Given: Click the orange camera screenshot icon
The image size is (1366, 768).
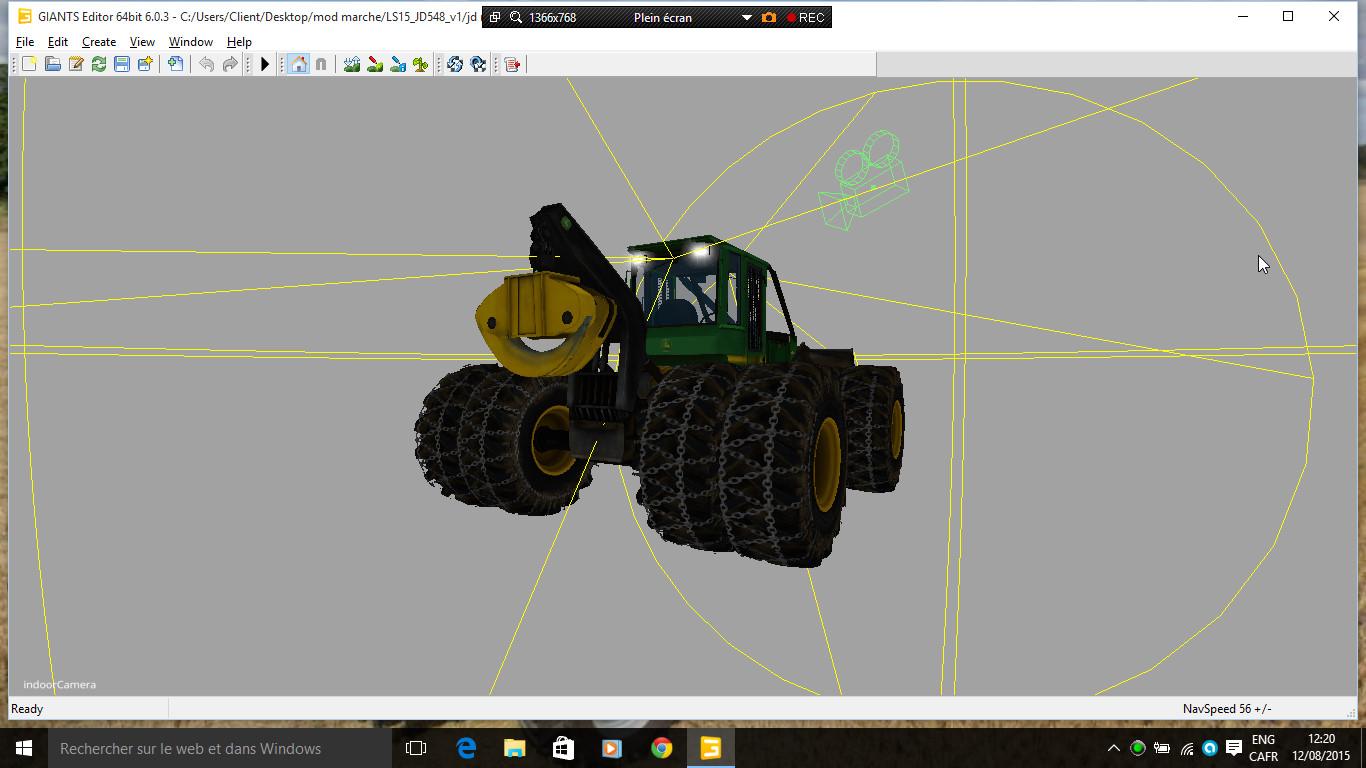Looking at the screenshot, I should point(768,17).
